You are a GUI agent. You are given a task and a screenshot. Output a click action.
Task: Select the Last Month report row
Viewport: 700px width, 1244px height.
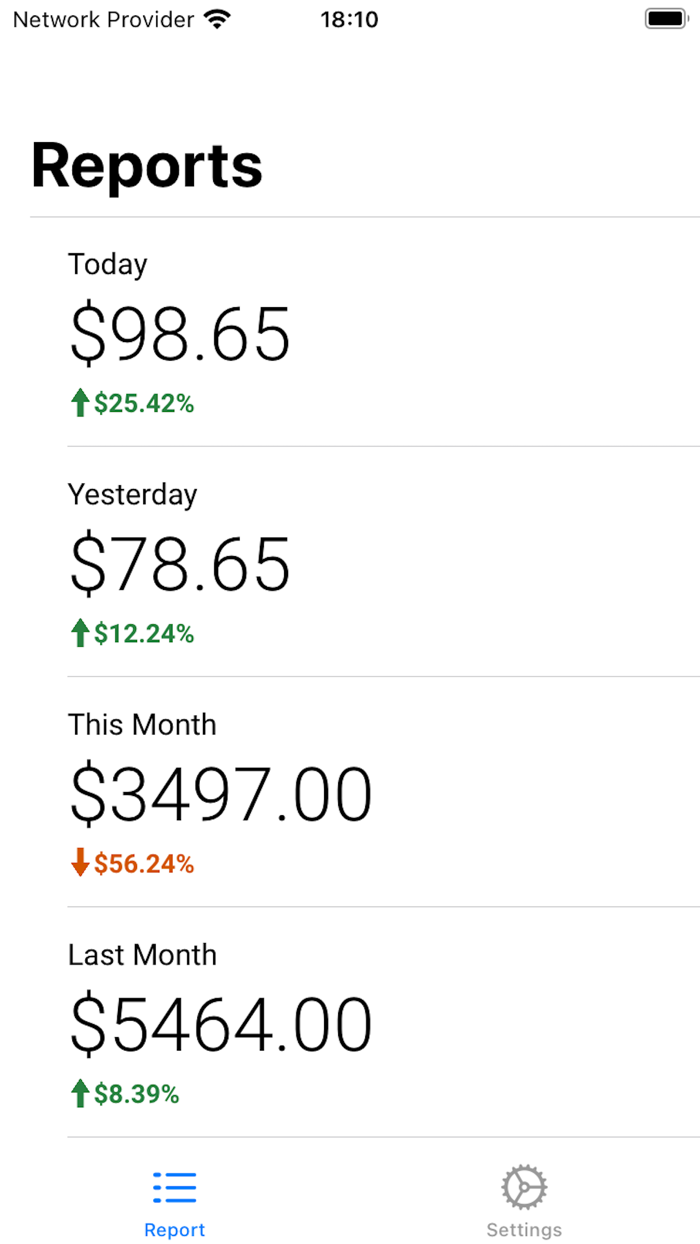[350, 1020]
